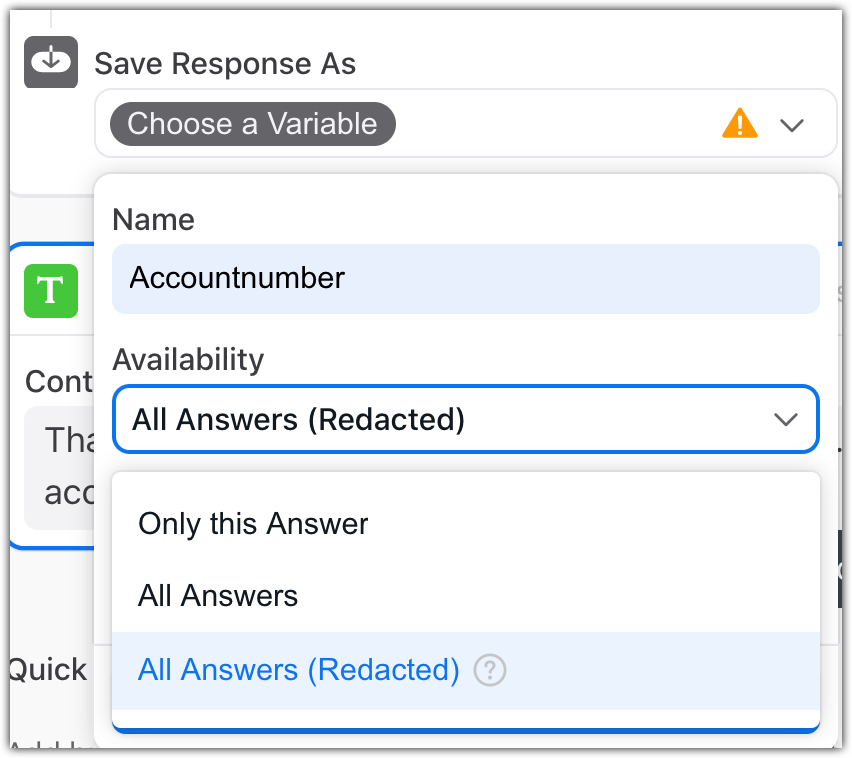
Task: Click the Choose a Variable pill
Action: (x=253, y=124)
